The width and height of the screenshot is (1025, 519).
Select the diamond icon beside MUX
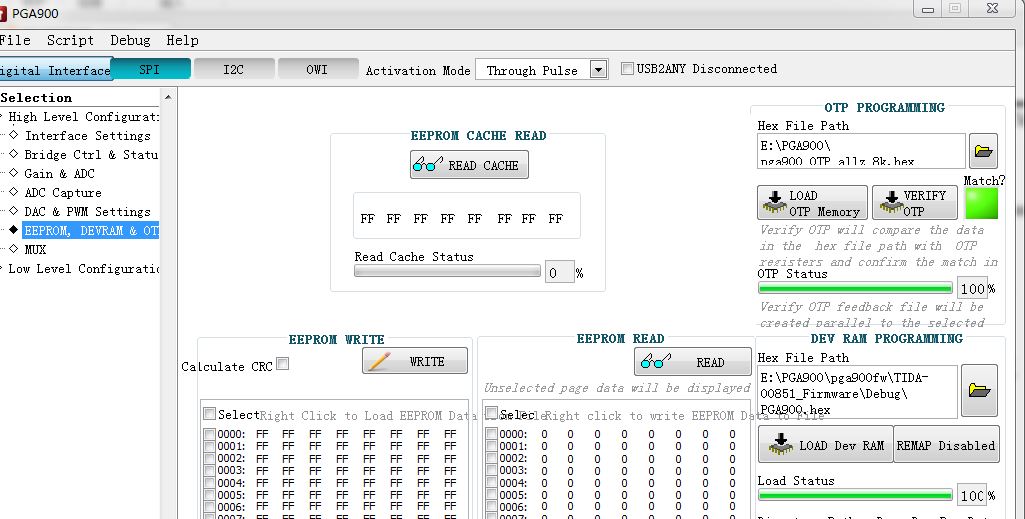pyautogui.click(x=14, y=249)
